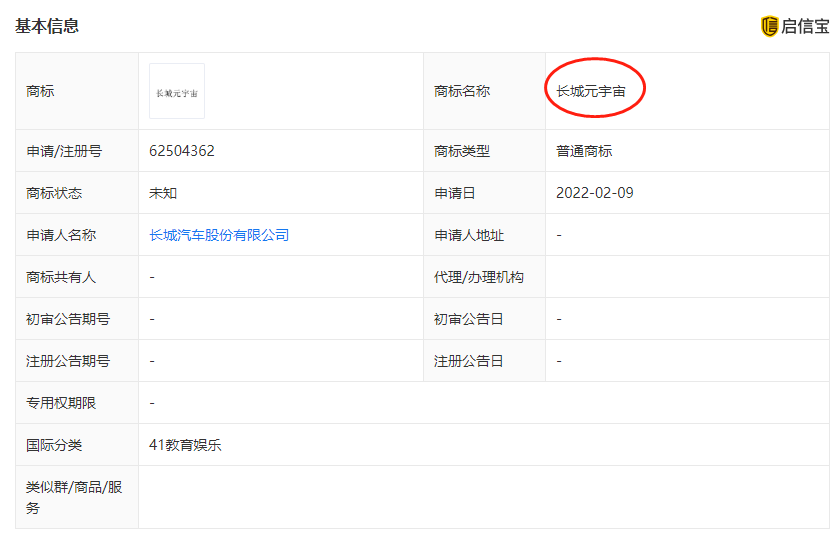The width and height of the screenshot is (840, 541).
Task: Click the 商标状态 label cell
Action: tap(77, 193)
